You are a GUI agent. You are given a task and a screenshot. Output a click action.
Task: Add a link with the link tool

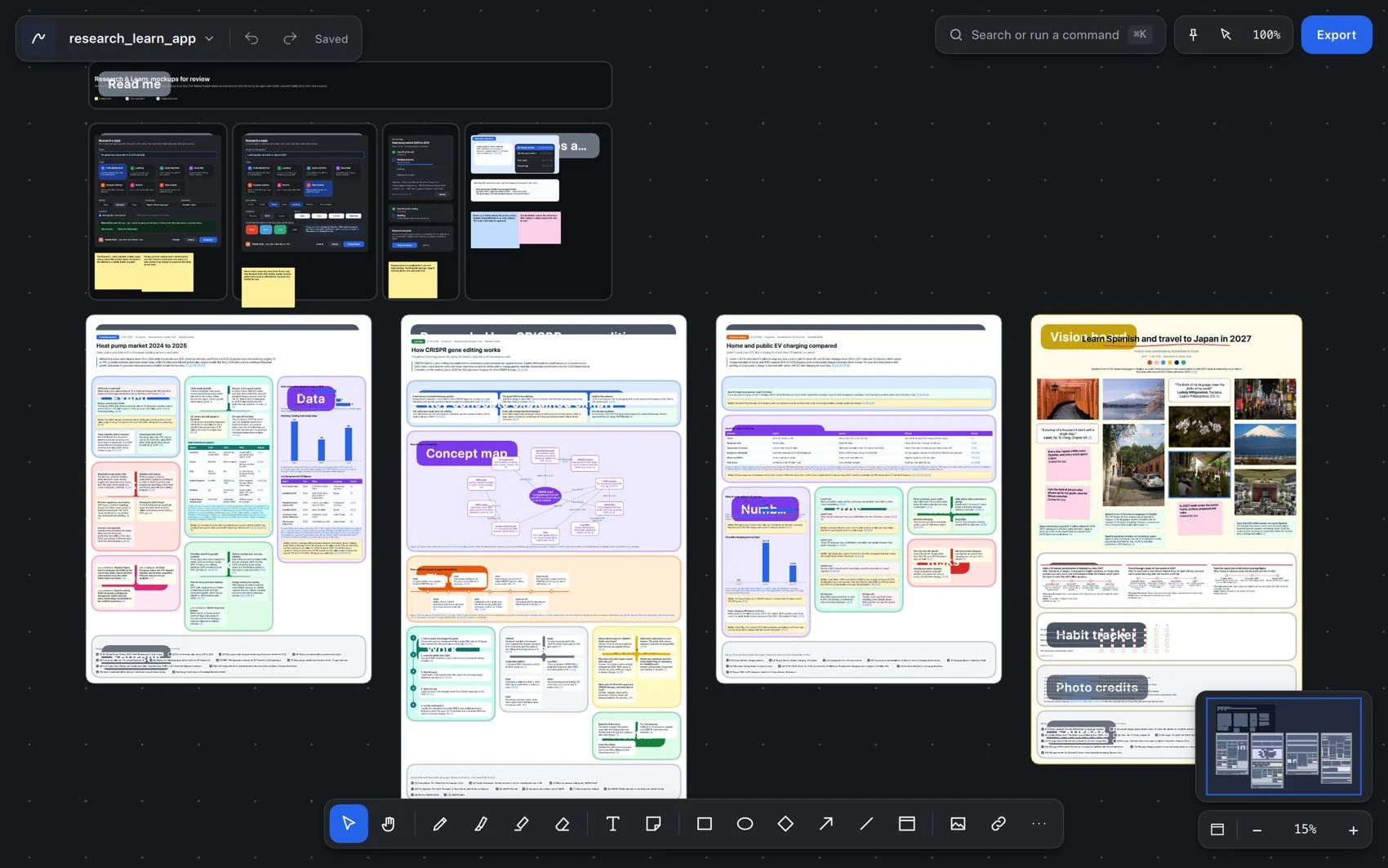[999, 823]
